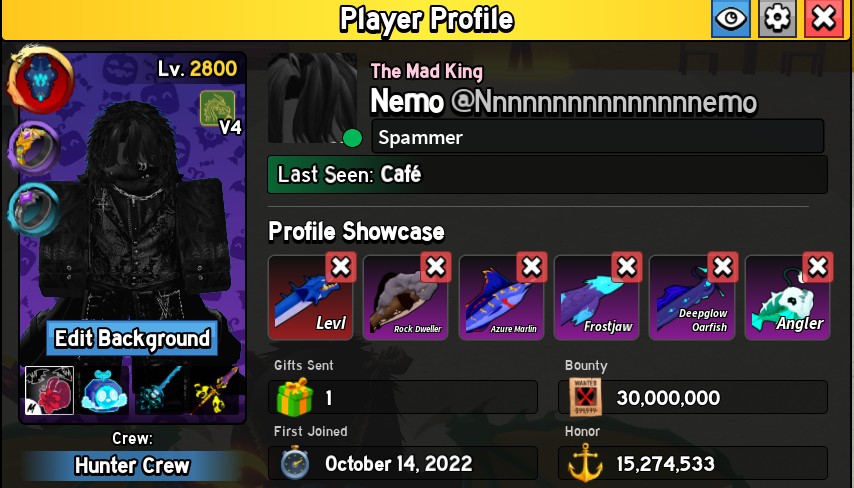Open profile settings gear icon
Image resolution: width=854 pixels, height=488 pixels.
tap(777, 19)
